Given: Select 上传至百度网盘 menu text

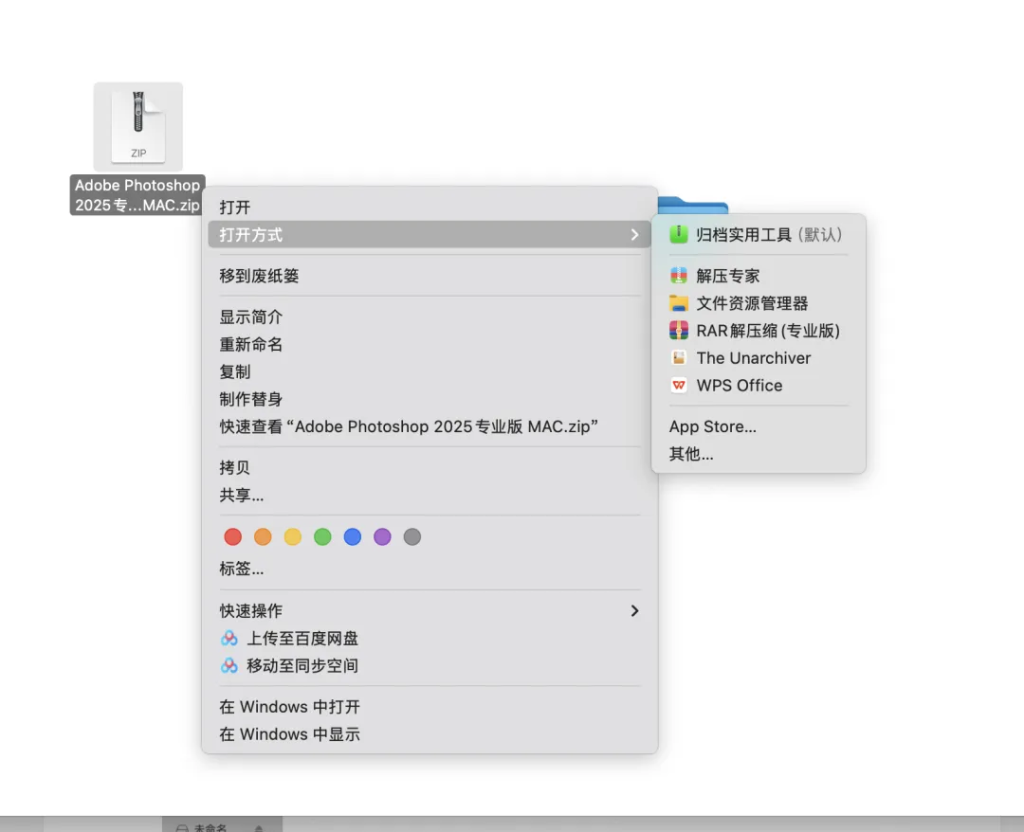Looking at the screenshot, I should point(302,638).
